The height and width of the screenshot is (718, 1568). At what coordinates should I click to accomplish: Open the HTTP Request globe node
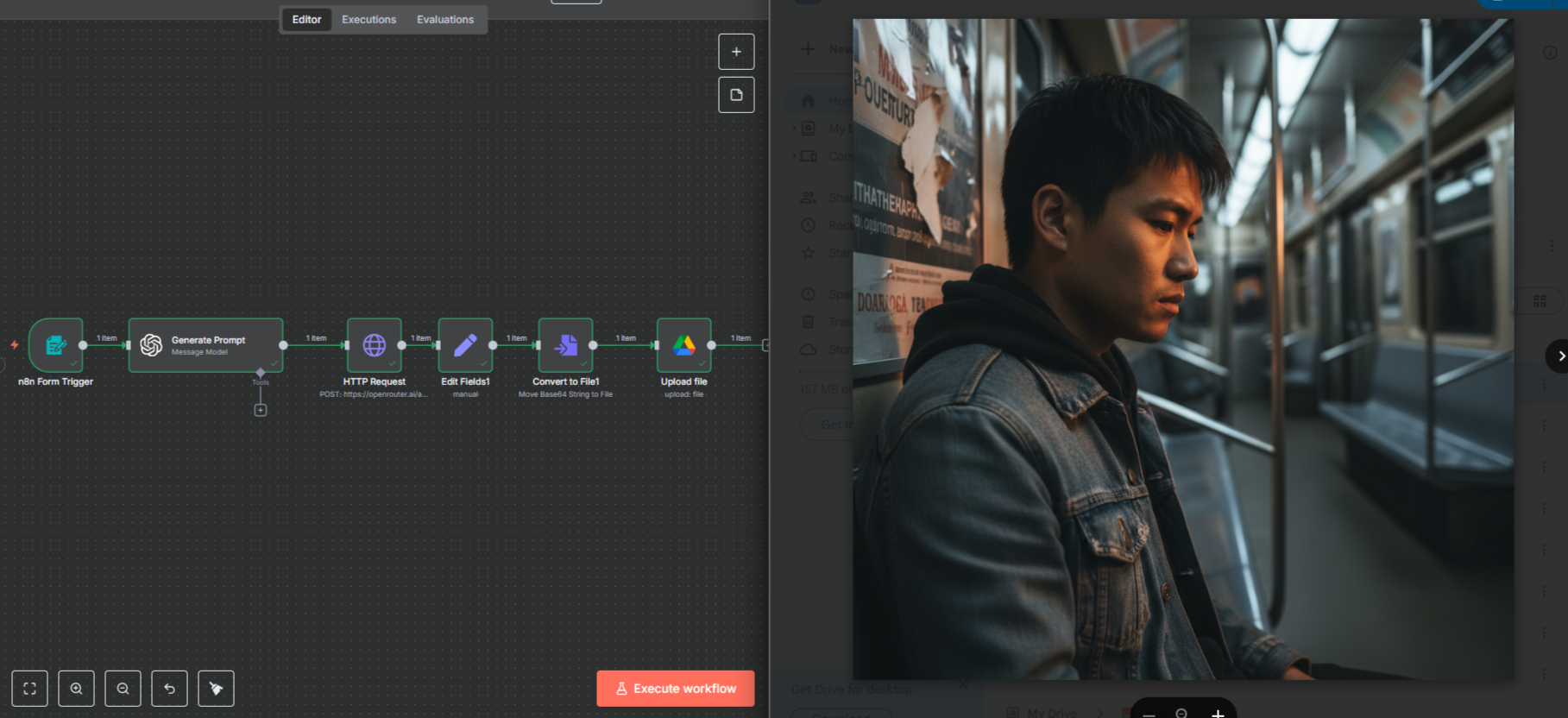(375, 345)
